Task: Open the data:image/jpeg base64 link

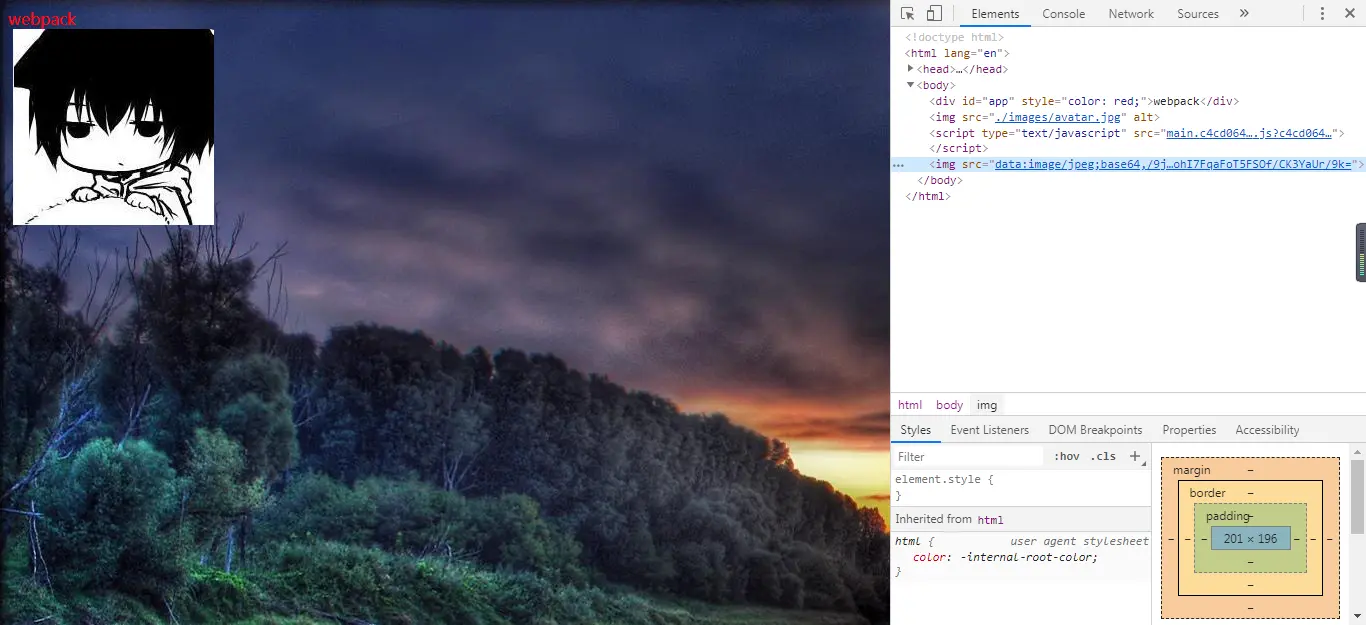Action: 1174,164
